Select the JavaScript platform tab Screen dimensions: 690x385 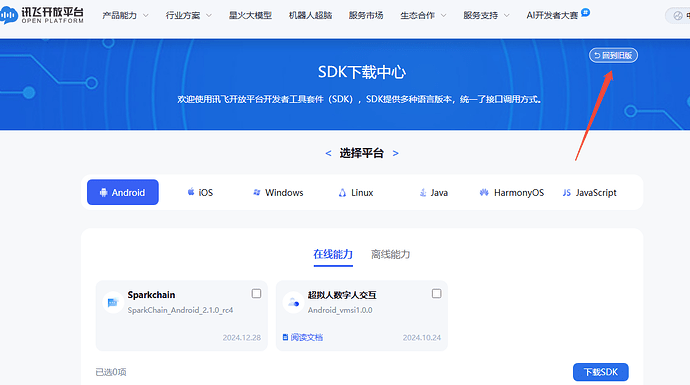[x=590, y=192]
